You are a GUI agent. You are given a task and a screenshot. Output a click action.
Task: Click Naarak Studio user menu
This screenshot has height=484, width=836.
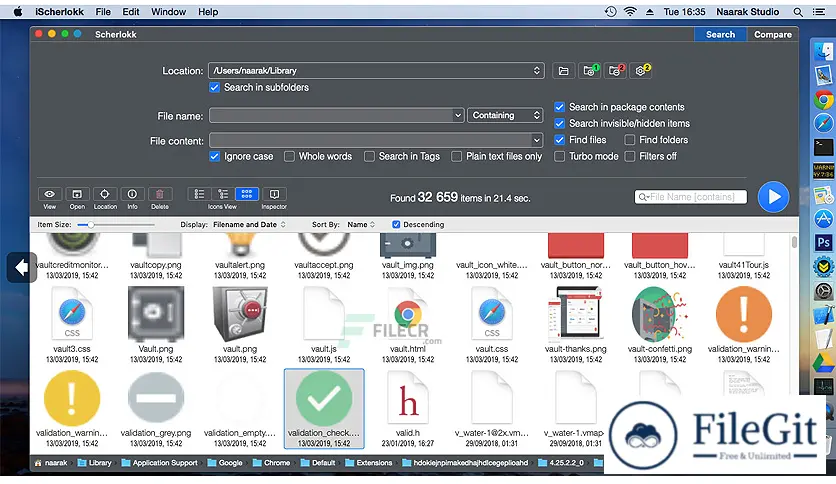point(747,12)
